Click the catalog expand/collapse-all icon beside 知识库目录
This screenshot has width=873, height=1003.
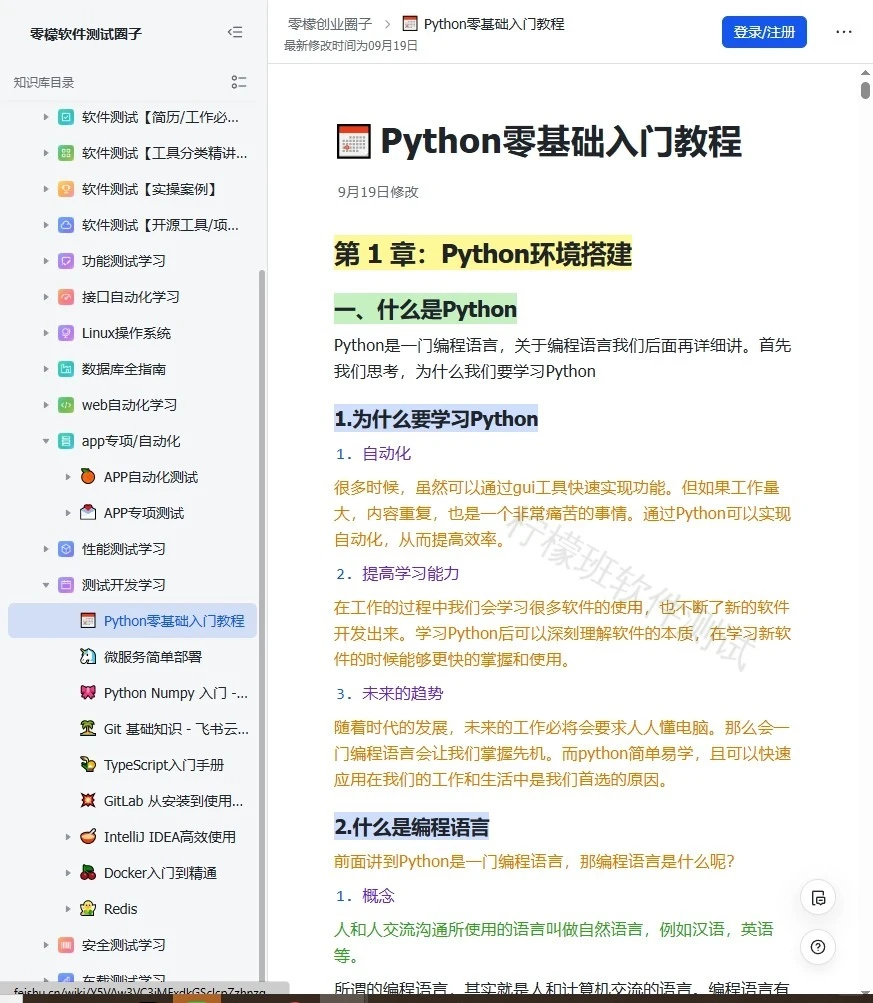[x=239, y=82]
